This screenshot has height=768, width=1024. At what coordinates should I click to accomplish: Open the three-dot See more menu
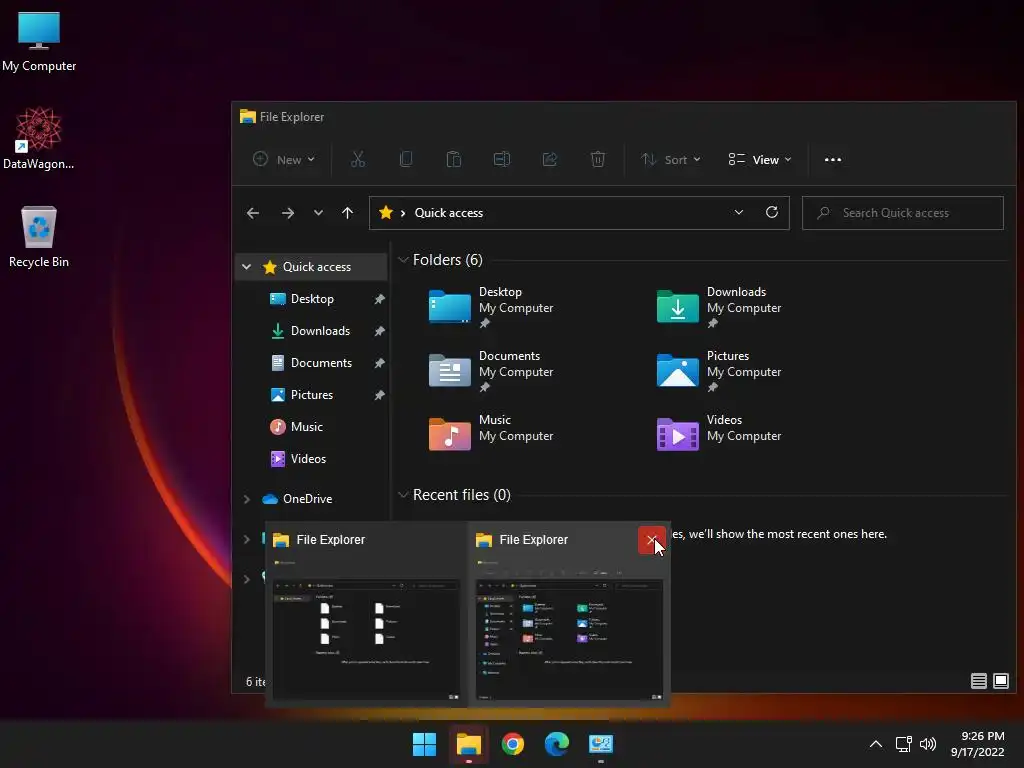pos(833,159)
